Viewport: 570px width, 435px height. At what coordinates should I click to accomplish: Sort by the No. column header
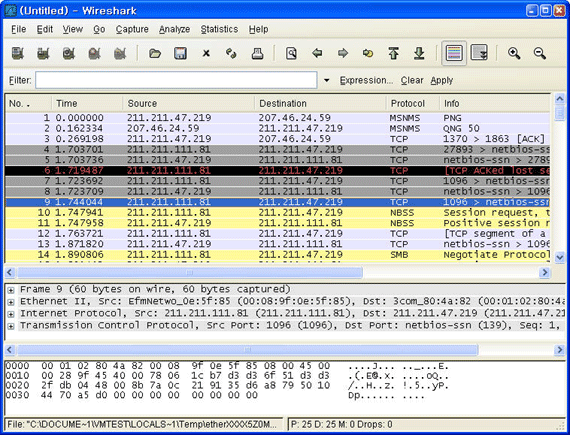(x=28, y=104)
